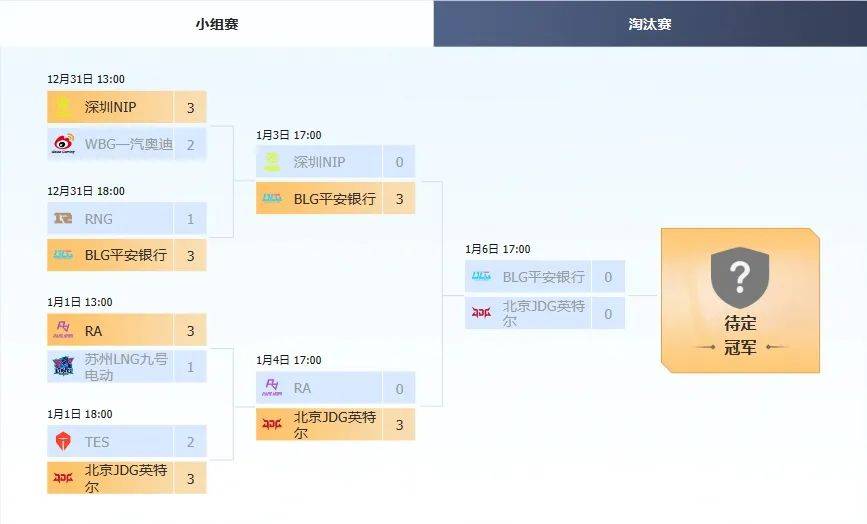867x524 pixels.
Task: Click the RA logo in Jan 1 match
Action: point(63,330)
